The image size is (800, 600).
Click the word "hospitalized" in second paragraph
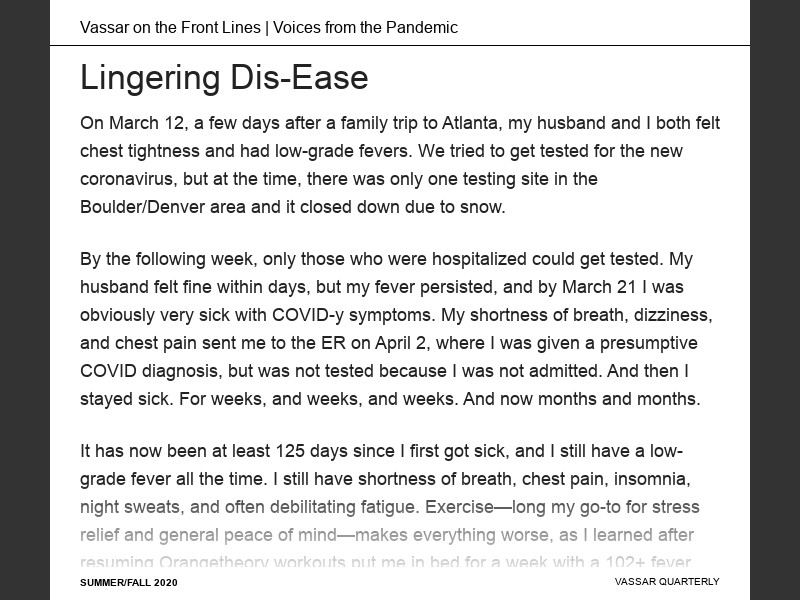[477, 260]
